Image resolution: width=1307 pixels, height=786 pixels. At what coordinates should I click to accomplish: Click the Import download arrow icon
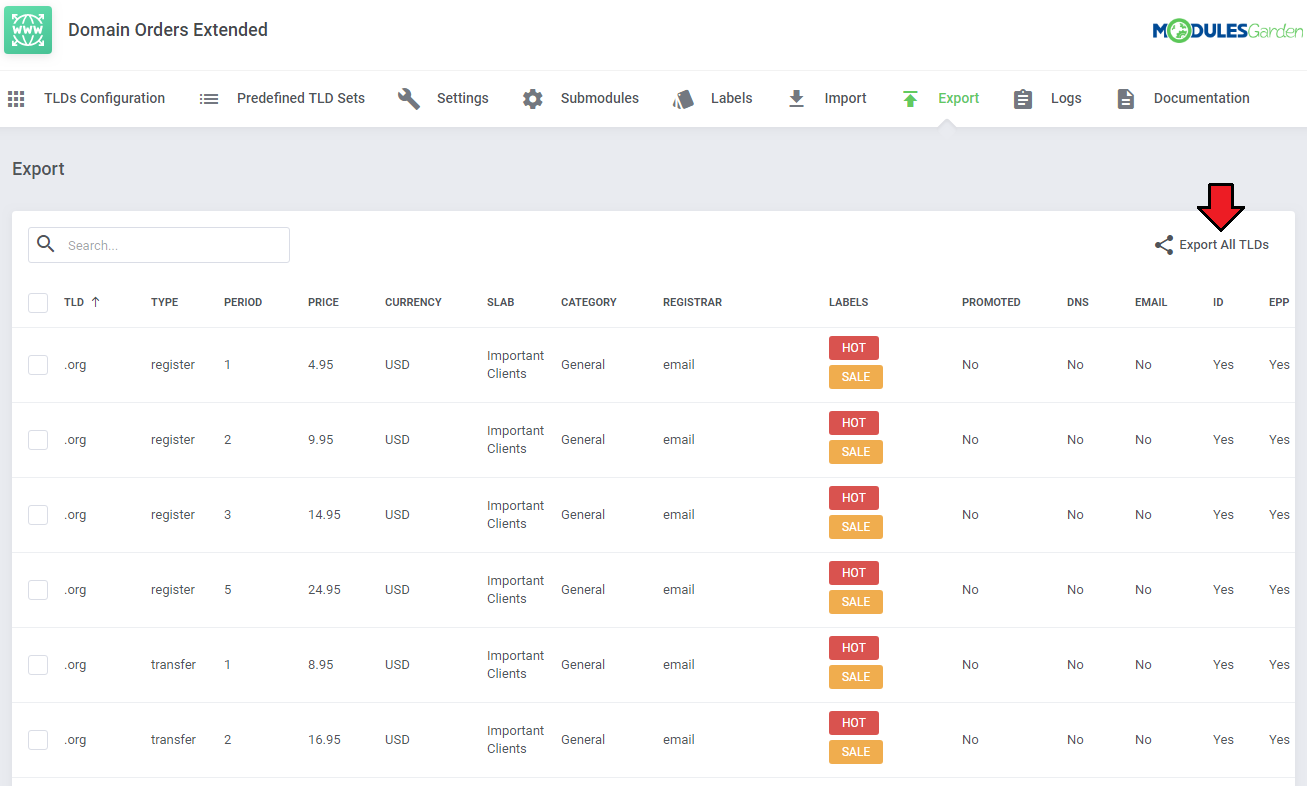pos(797,99)
